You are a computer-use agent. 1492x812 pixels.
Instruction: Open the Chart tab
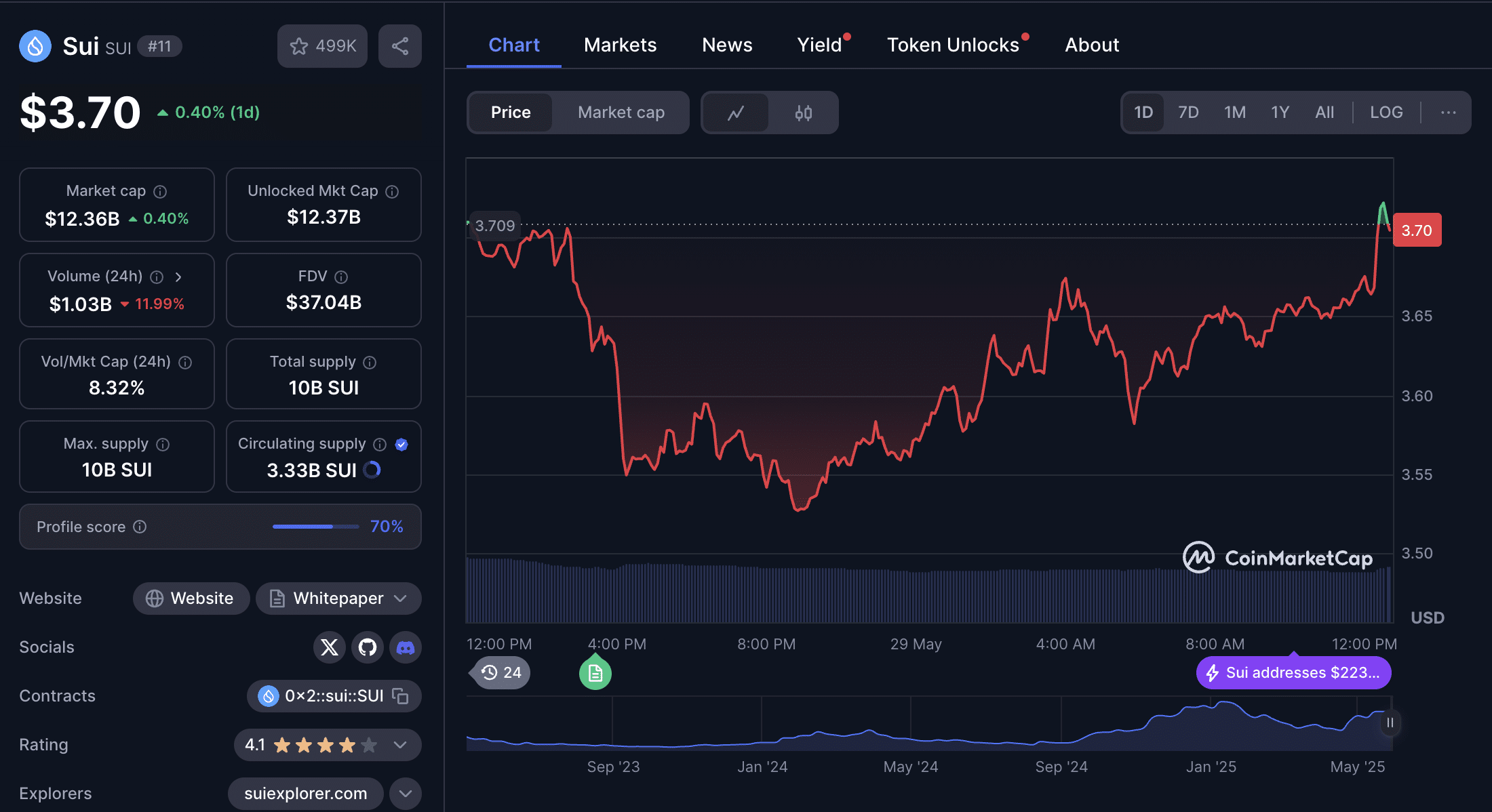(514, 45)
